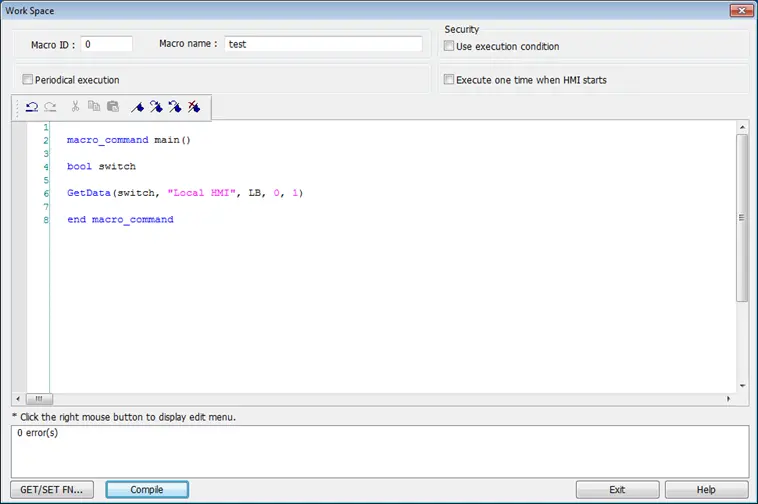Click the vertical scrollbar up arrow
Image resolution: width=758 pixels, height=504 pixels.
point(742,127)
